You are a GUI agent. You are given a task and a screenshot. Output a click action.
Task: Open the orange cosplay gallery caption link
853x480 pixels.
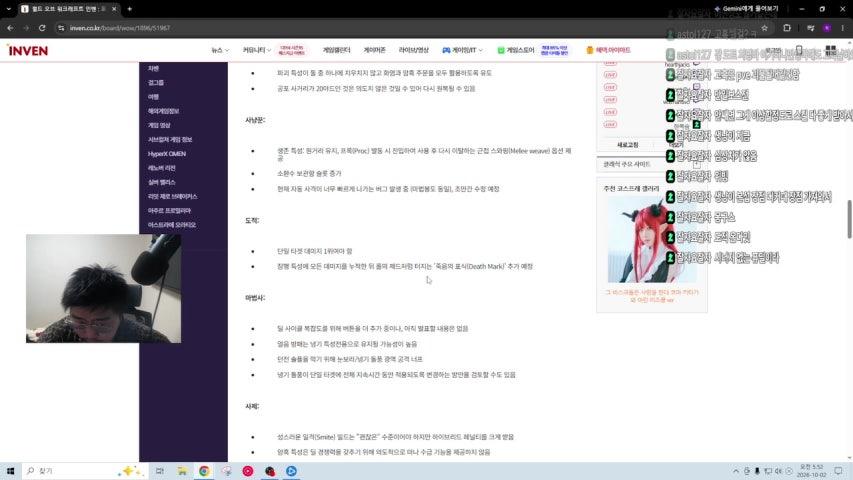652,296
